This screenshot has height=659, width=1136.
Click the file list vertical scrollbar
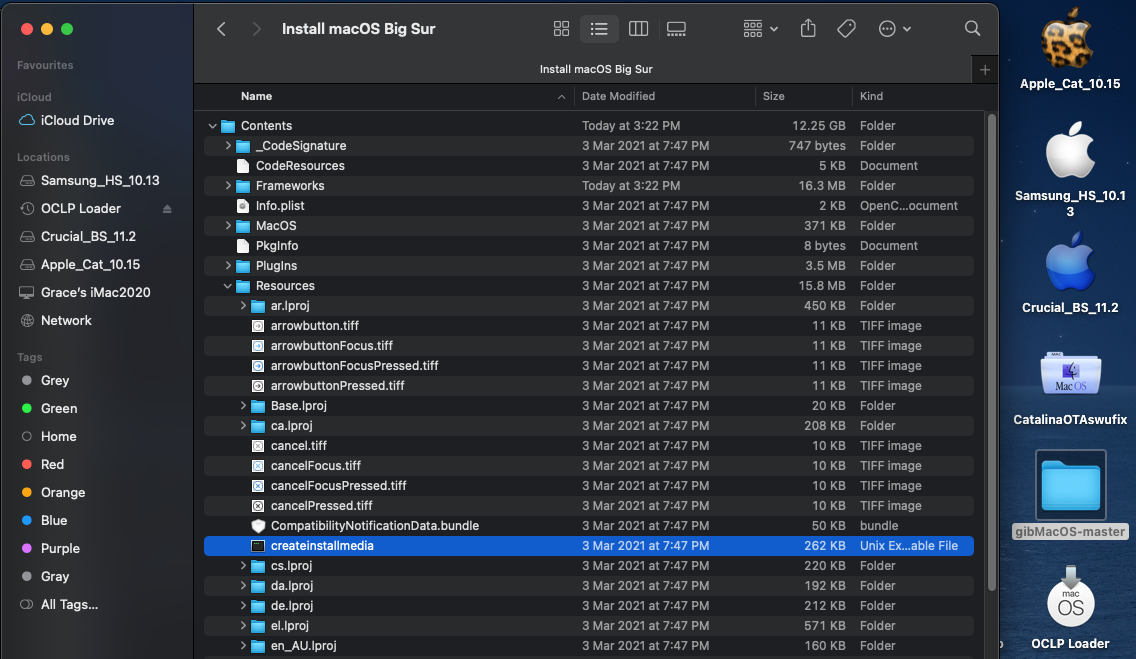pyautogui.click(x=991, y=351)
